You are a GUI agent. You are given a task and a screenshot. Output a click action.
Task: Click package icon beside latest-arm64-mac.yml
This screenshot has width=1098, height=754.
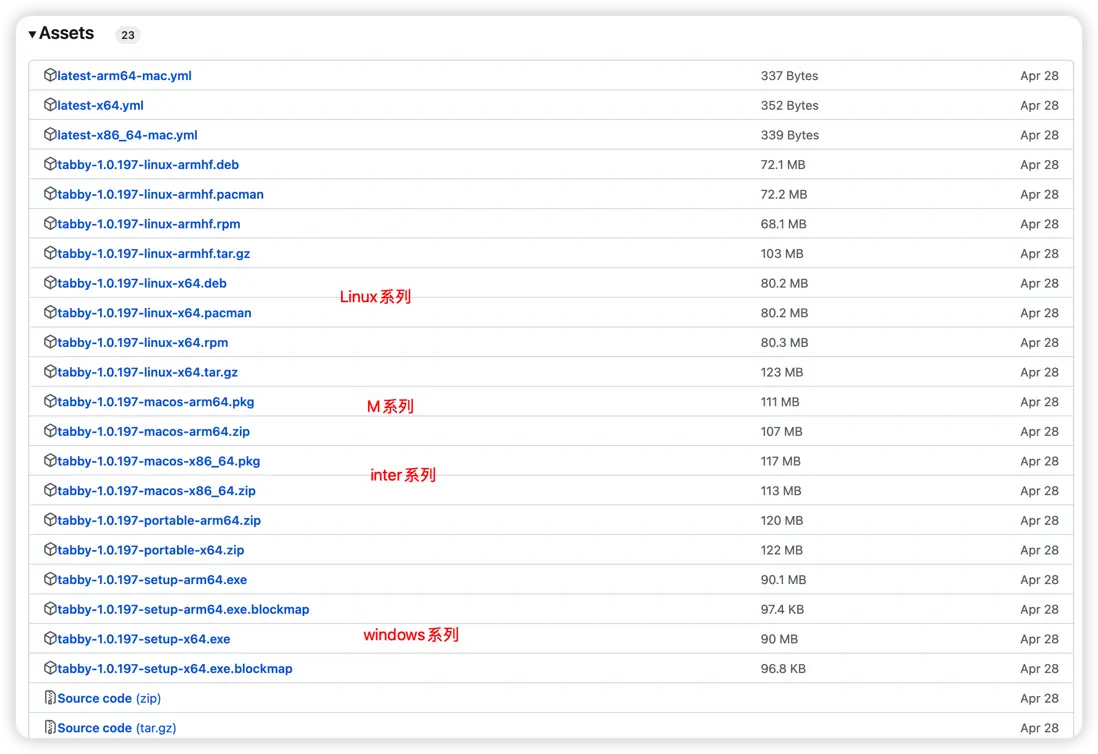pyautogui.click(x=50, y=75)
